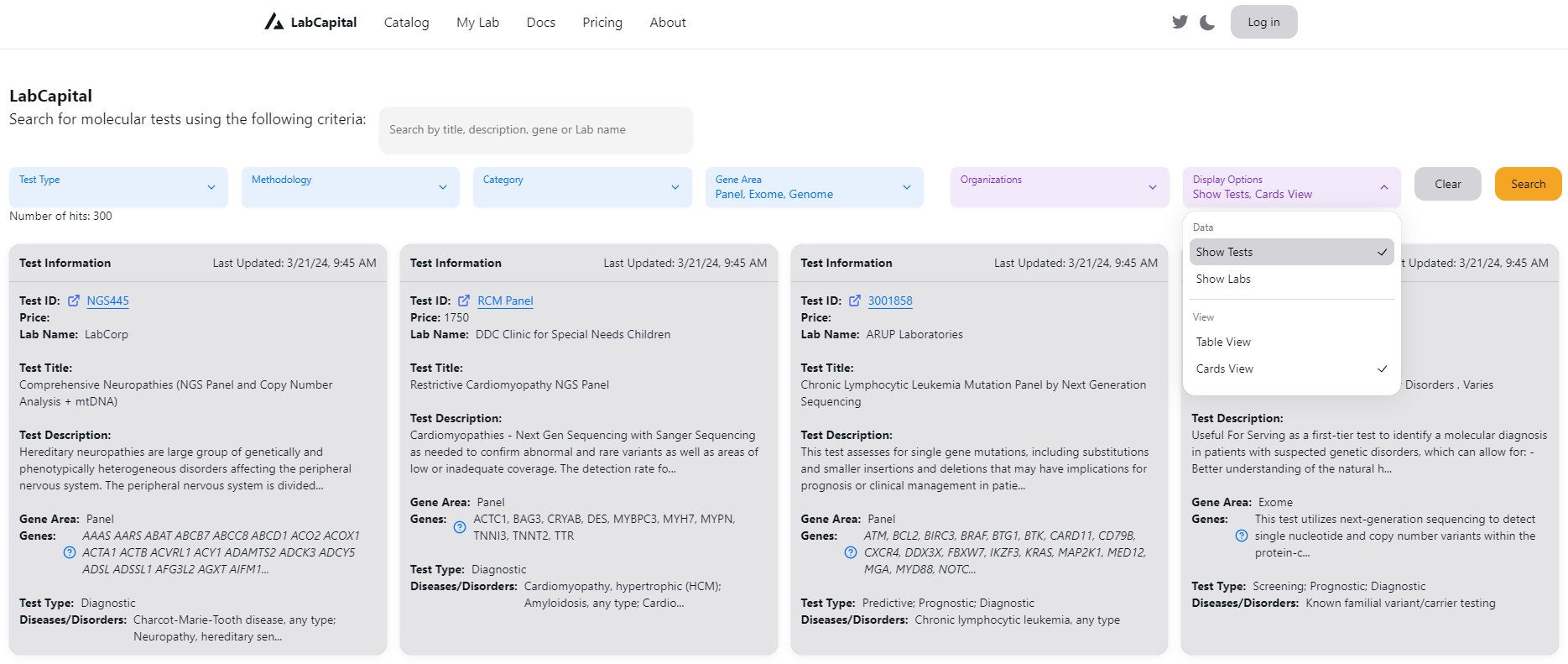Choose Cards View option

pyautogui.click(x=1292, y=369)
